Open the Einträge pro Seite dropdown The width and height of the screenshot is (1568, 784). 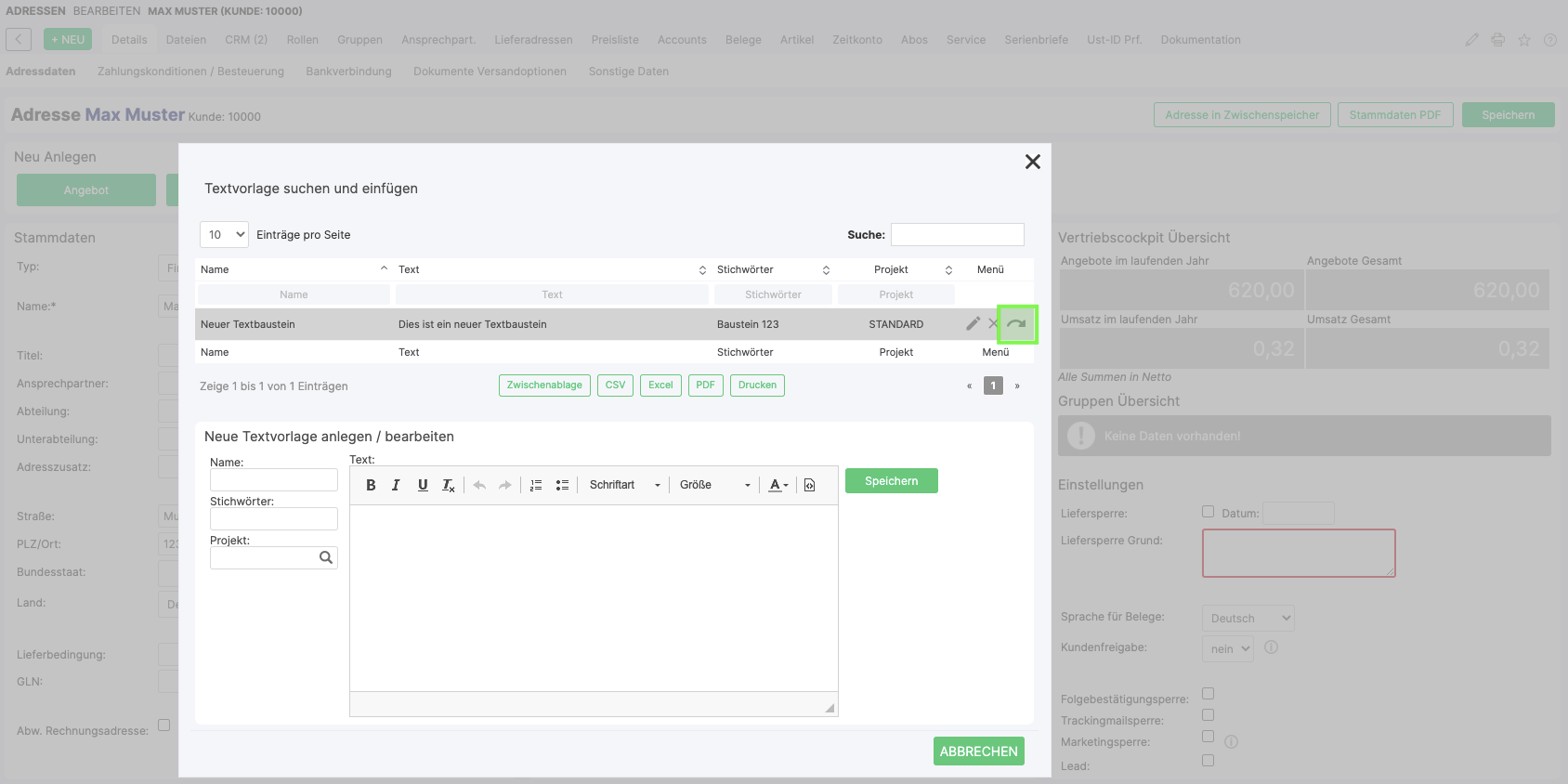pyautogui.click(x=224, y=235)
